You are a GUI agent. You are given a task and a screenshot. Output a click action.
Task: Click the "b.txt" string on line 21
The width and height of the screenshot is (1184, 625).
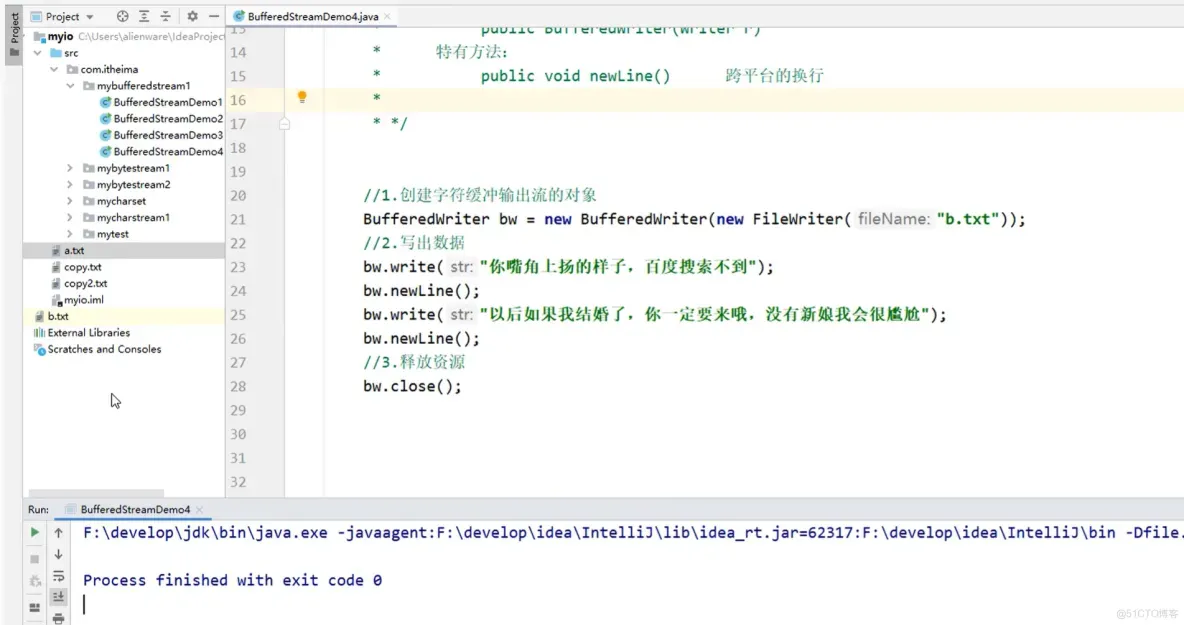[x=968, y=219]
